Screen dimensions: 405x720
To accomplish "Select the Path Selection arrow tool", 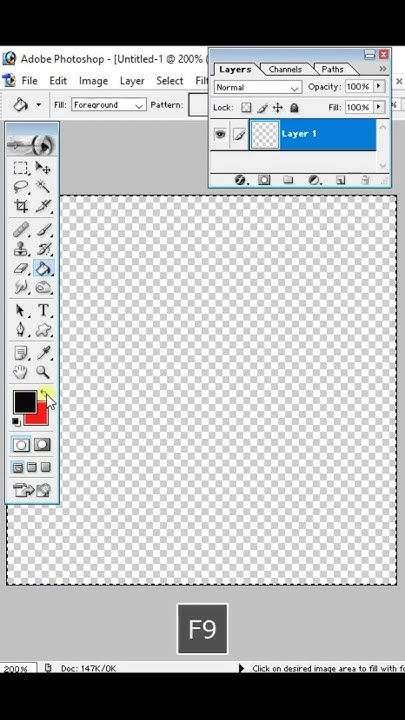I will (21, 311).
